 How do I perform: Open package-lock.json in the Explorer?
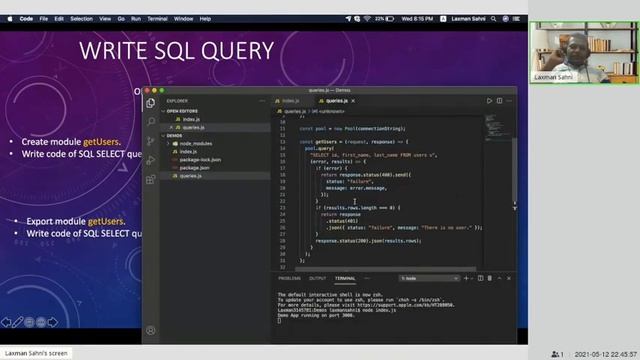point(200,160)
